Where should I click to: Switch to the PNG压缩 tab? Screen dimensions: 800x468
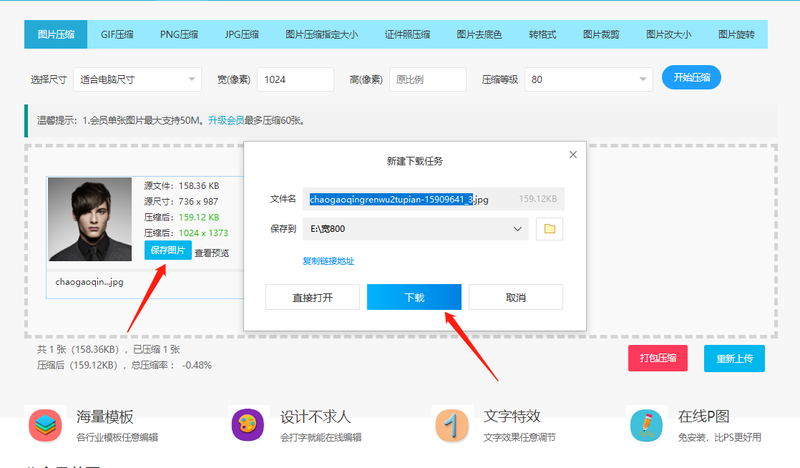(179, 35)
